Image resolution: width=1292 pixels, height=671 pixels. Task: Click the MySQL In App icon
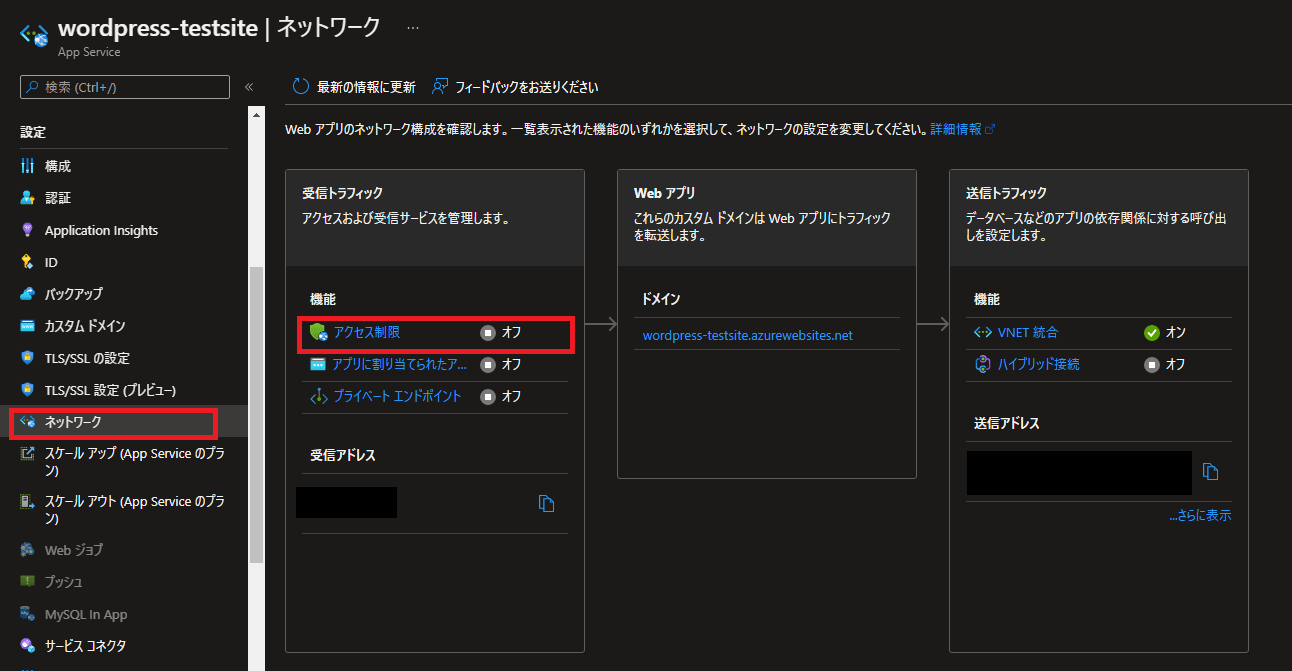pos(27,614)
